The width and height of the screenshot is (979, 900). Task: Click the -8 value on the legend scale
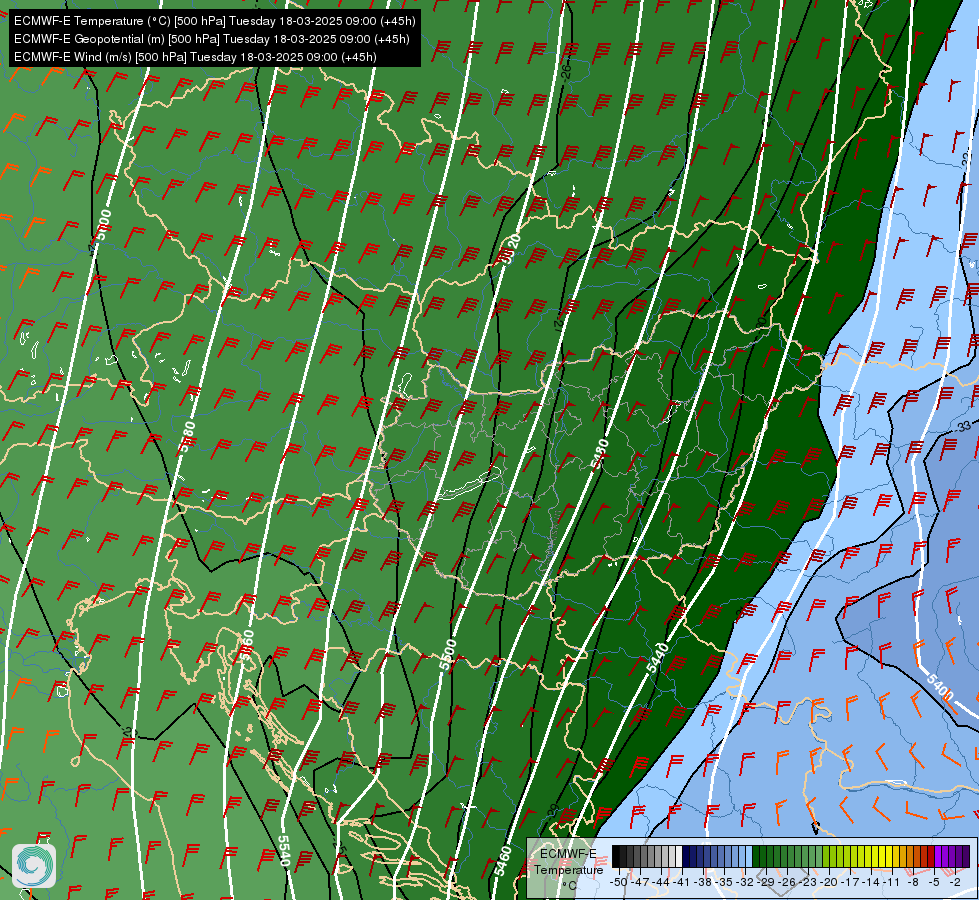(913, 882)
